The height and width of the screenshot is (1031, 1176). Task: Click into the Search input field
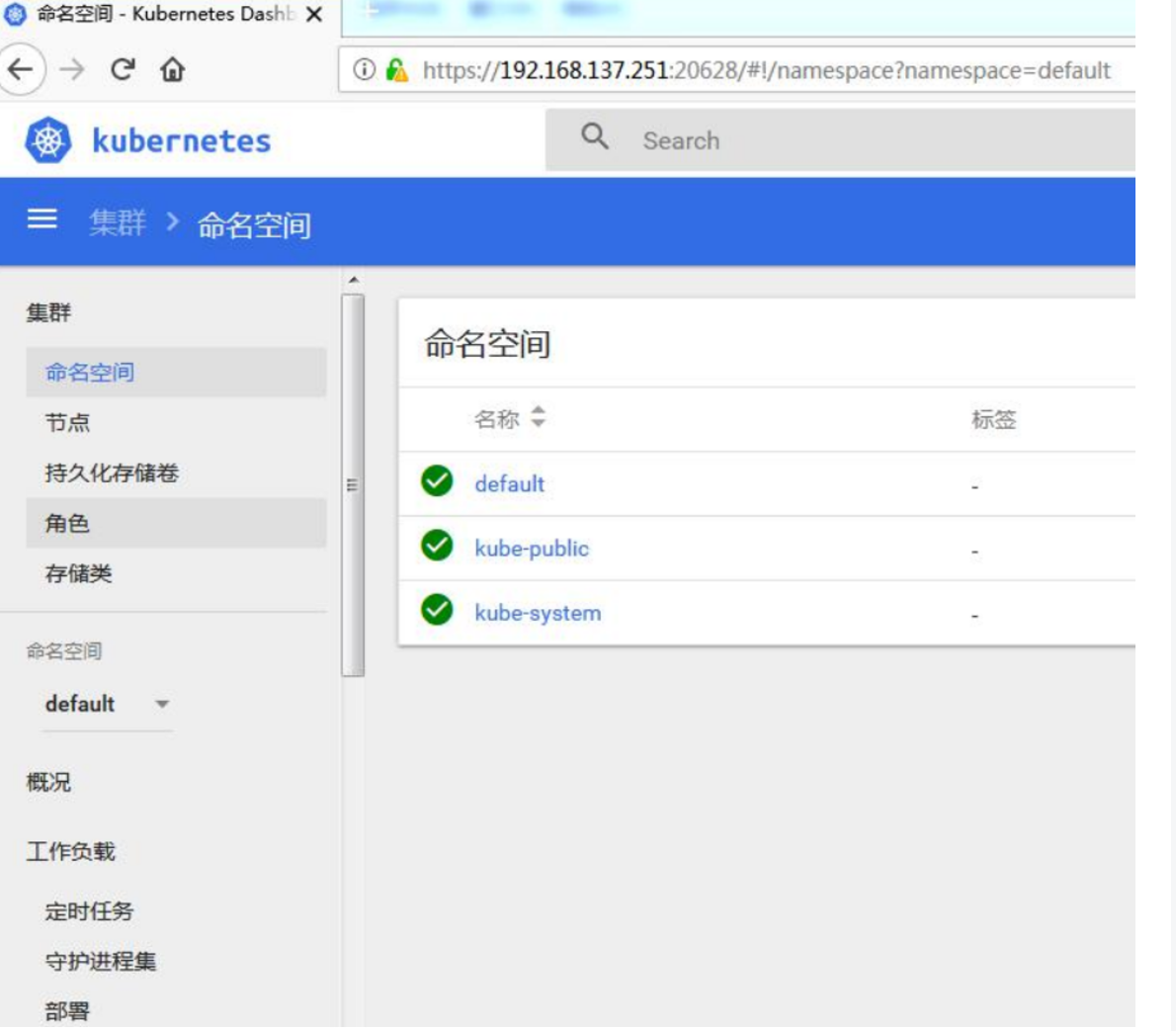pos(840,140)
